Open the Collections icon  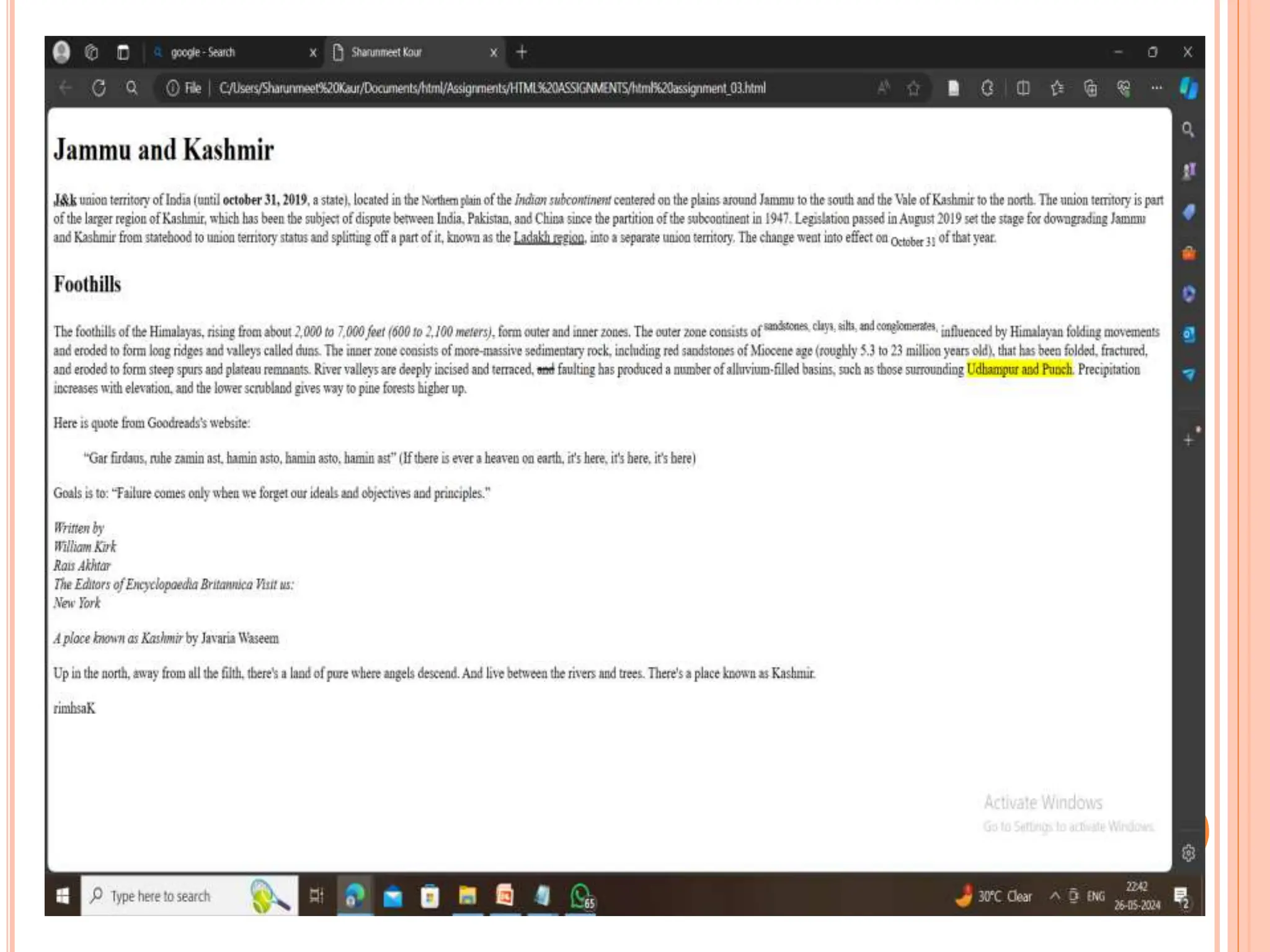coord(1091,89)
